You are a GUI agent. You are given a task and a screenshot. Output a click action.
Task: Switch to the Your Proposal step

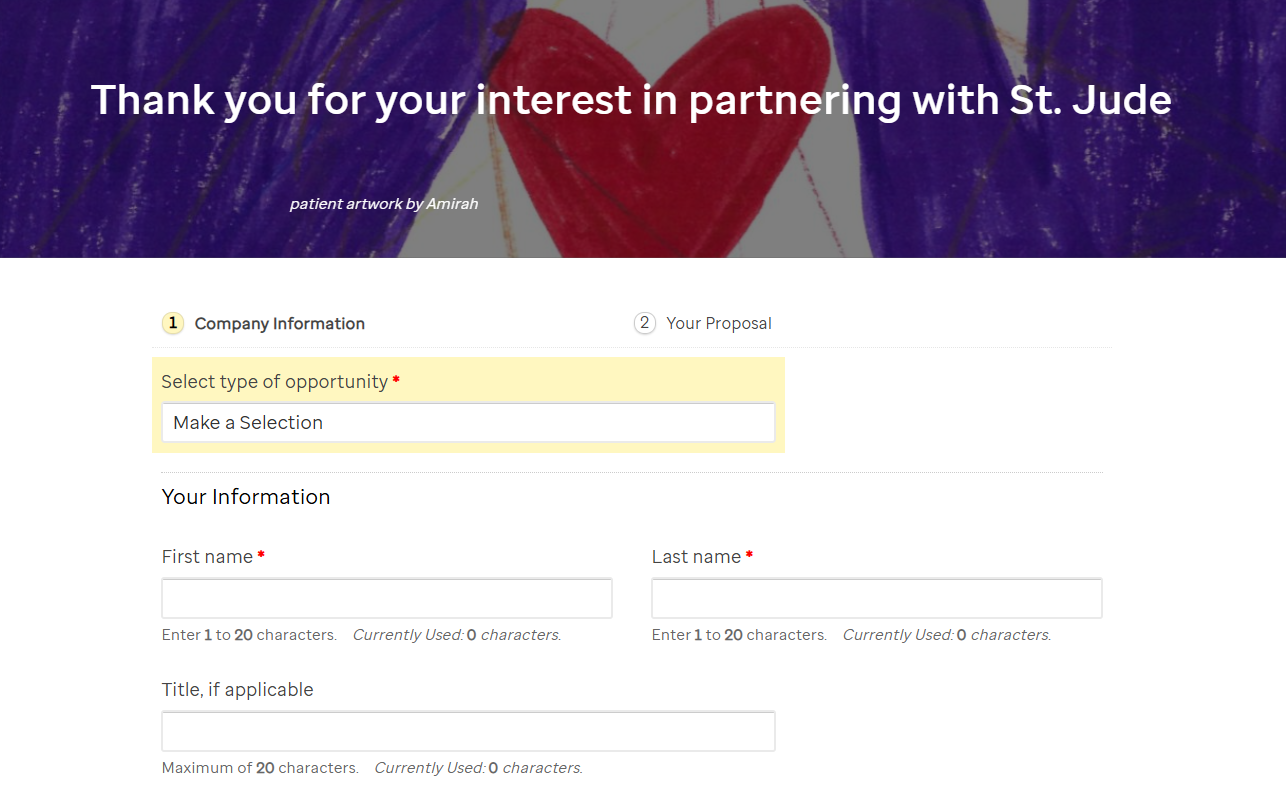719,323
